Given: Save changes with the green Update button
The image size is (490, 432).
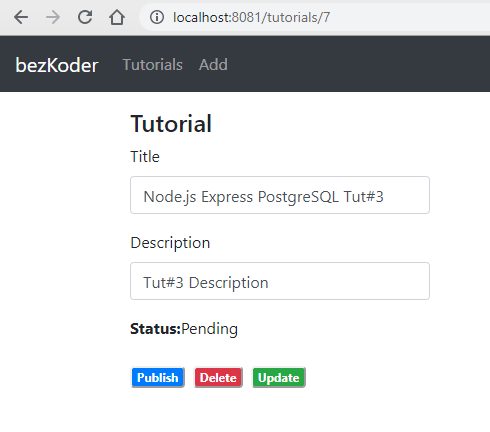Looking at the screenshot, I should 279,378.
